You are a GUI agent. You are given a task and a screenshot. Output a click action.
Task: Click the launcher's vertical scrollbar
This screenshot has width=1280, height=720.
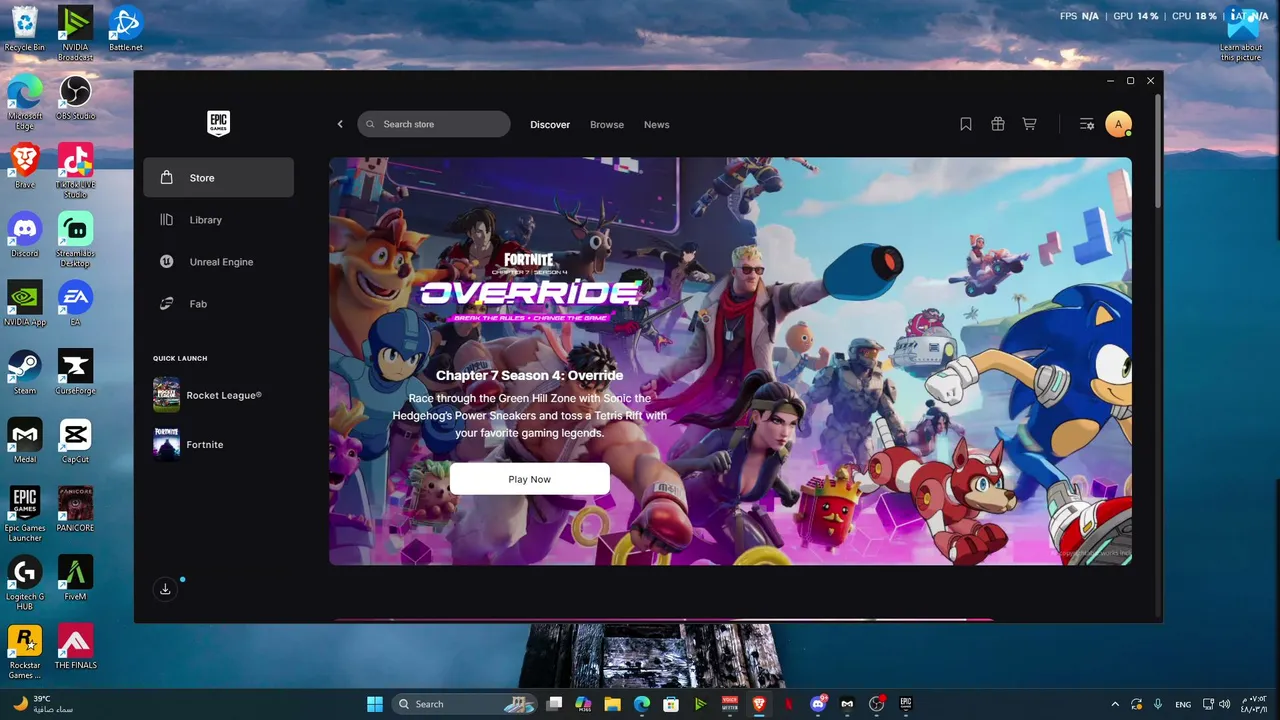coord(1158,150)
